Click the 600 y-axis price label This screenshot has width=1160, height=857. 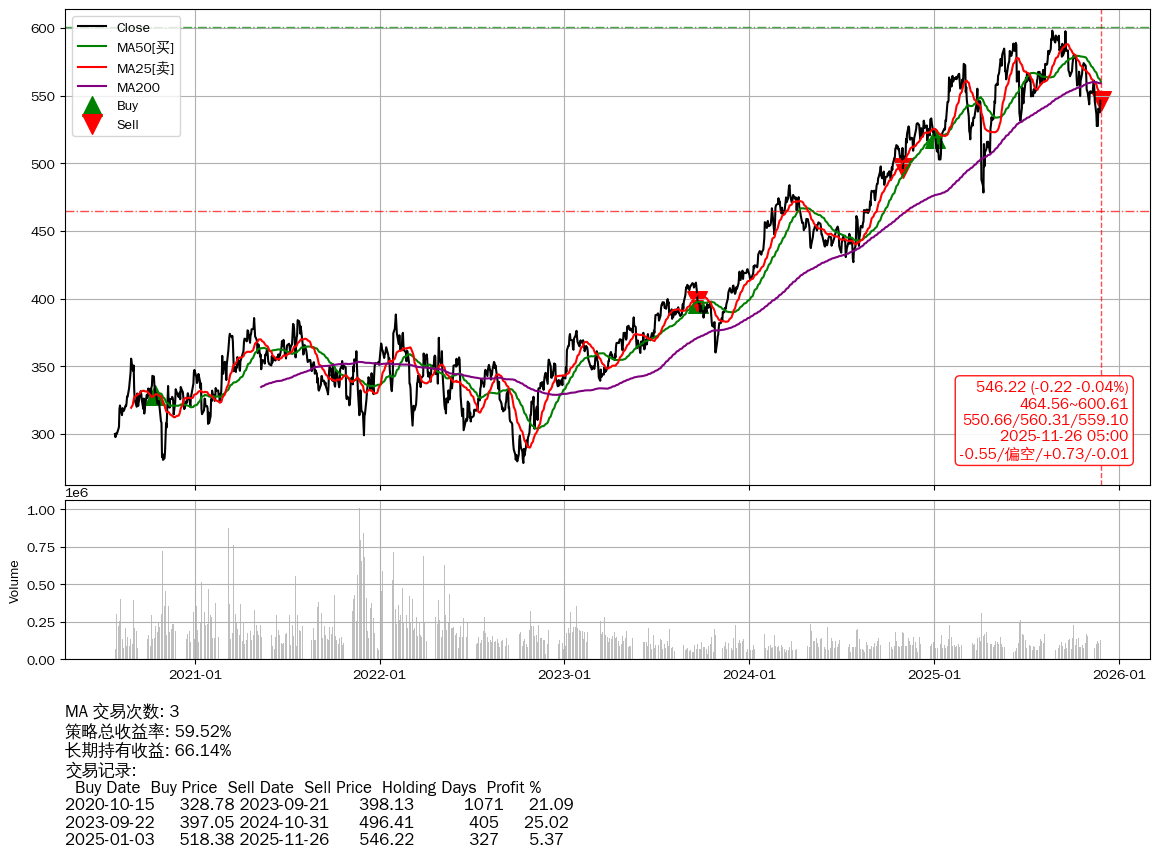[x=41, y=29]
